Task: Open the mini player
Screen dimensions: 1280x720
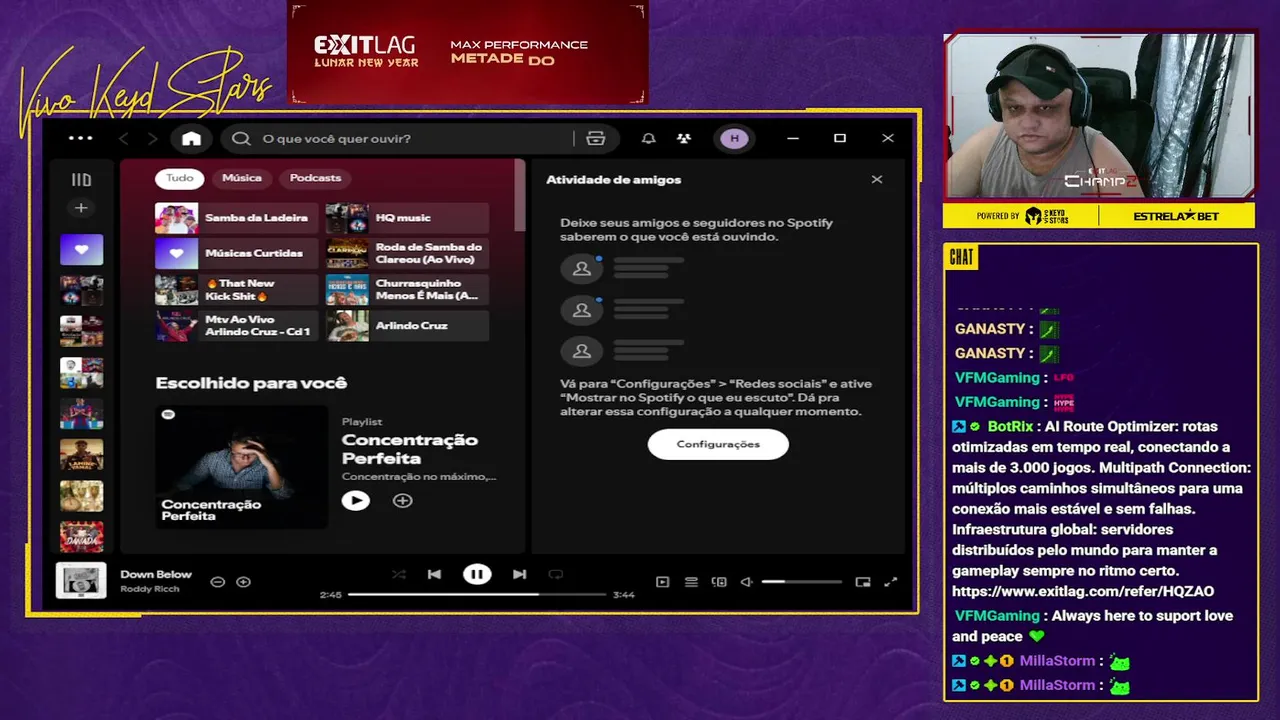Action: tap(863, 582)
